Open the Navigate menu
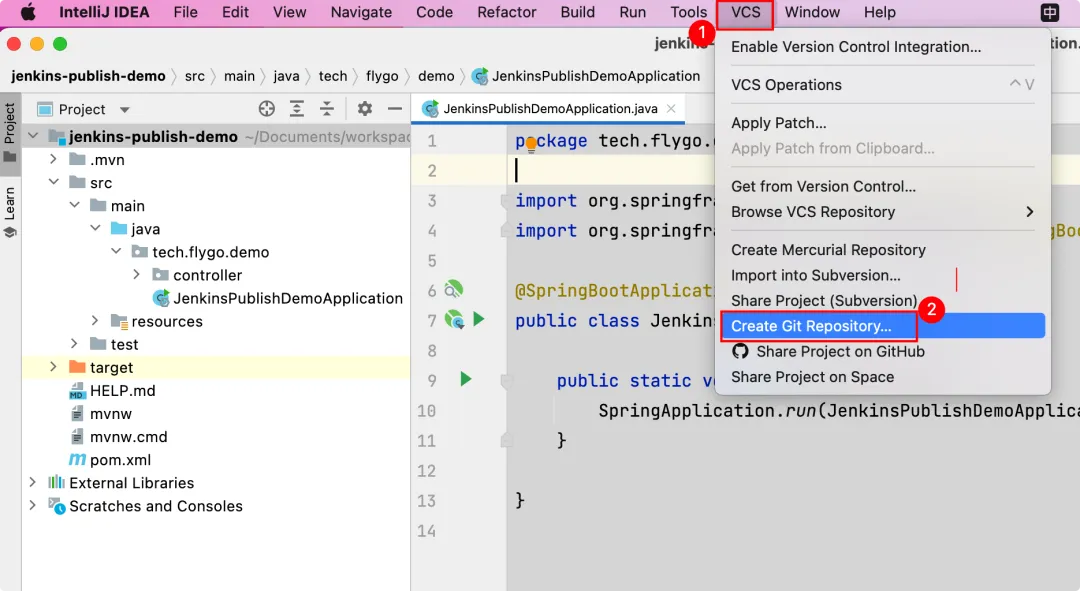1080x591 pixels. coord(361,12)
